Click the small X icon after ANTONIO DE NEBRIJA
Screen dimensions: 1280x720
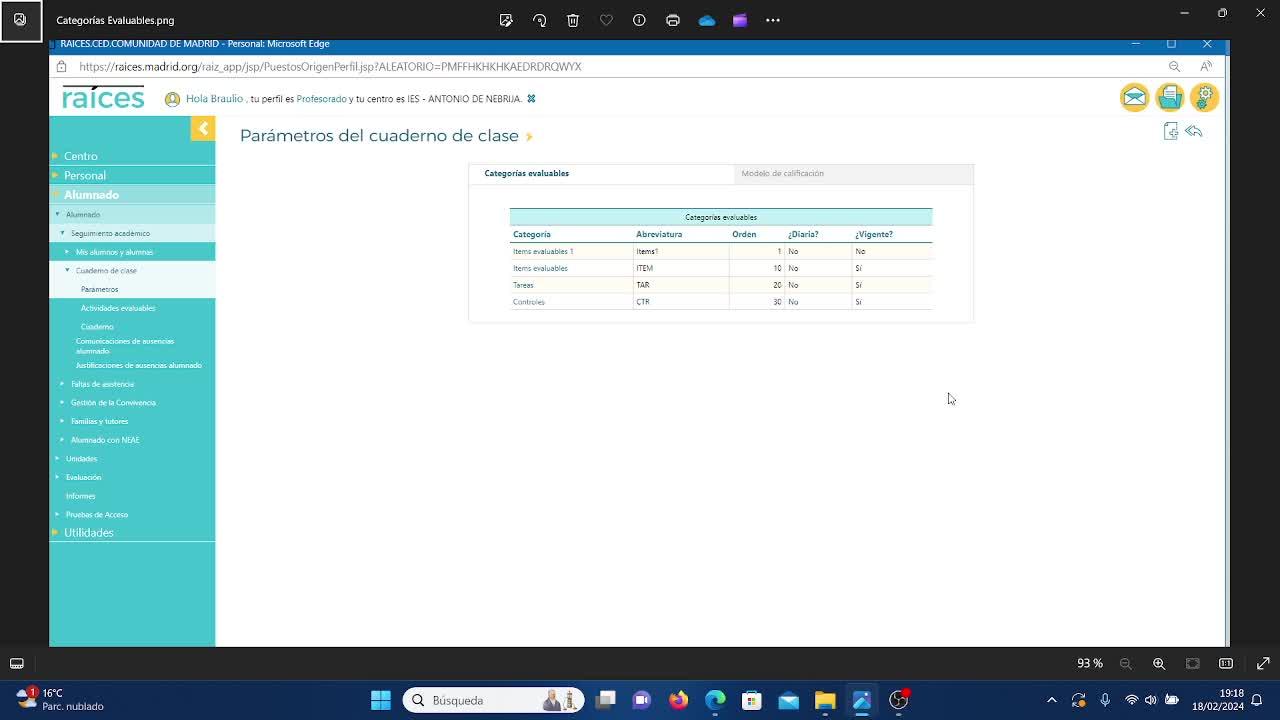point(531,99)
